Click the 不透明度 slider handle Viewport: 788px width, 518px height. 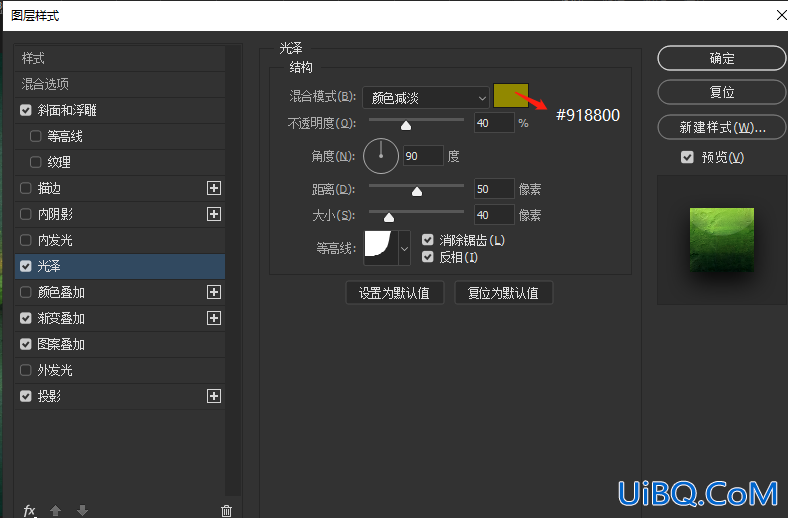(406, 126)
